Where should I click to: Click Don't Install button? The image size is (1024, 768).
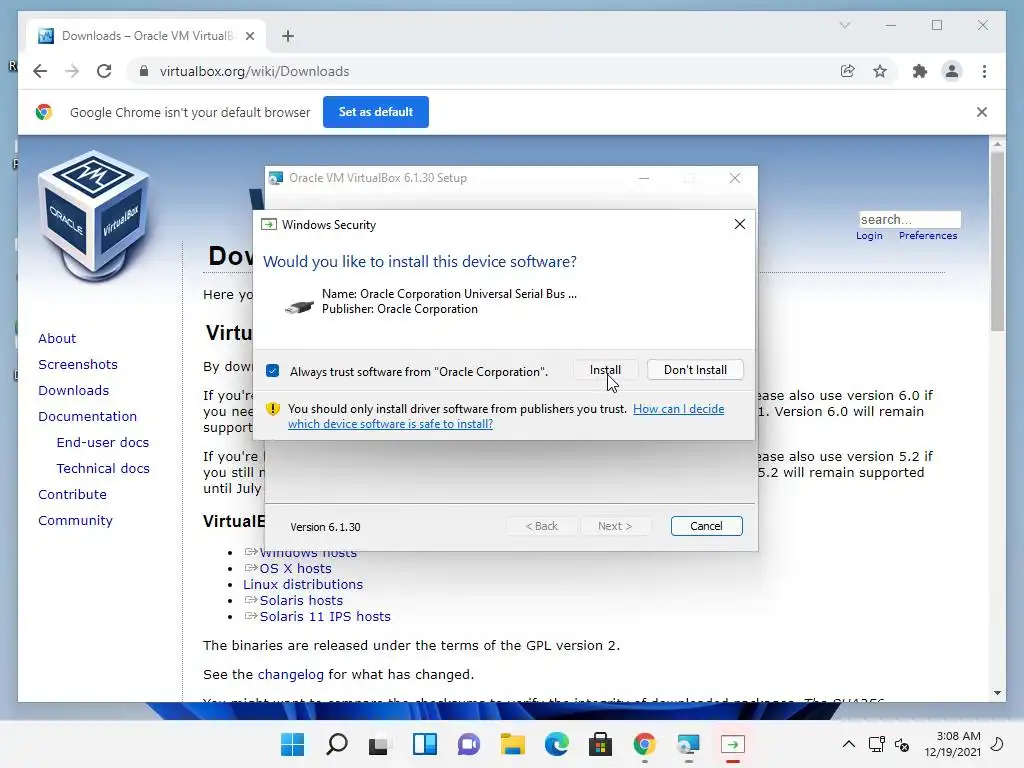[x=695, y=370]
